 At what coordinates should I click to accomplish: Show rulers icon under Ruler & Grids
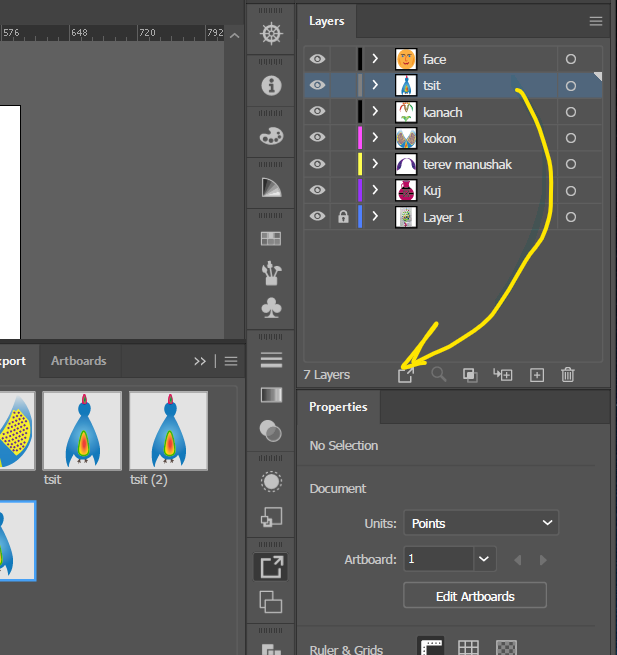tap(431, 647)
